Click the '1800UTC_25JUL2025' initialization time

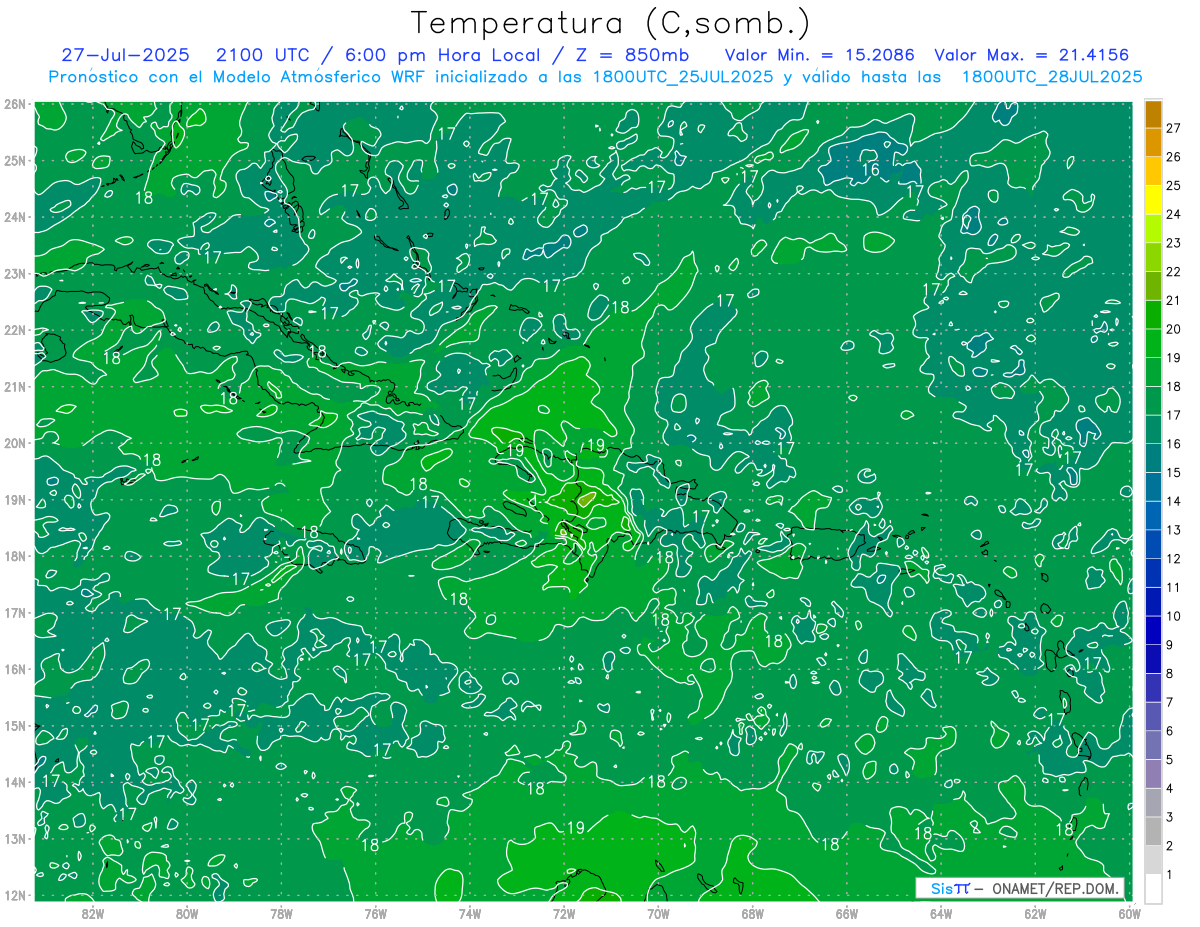click(683, 77)
